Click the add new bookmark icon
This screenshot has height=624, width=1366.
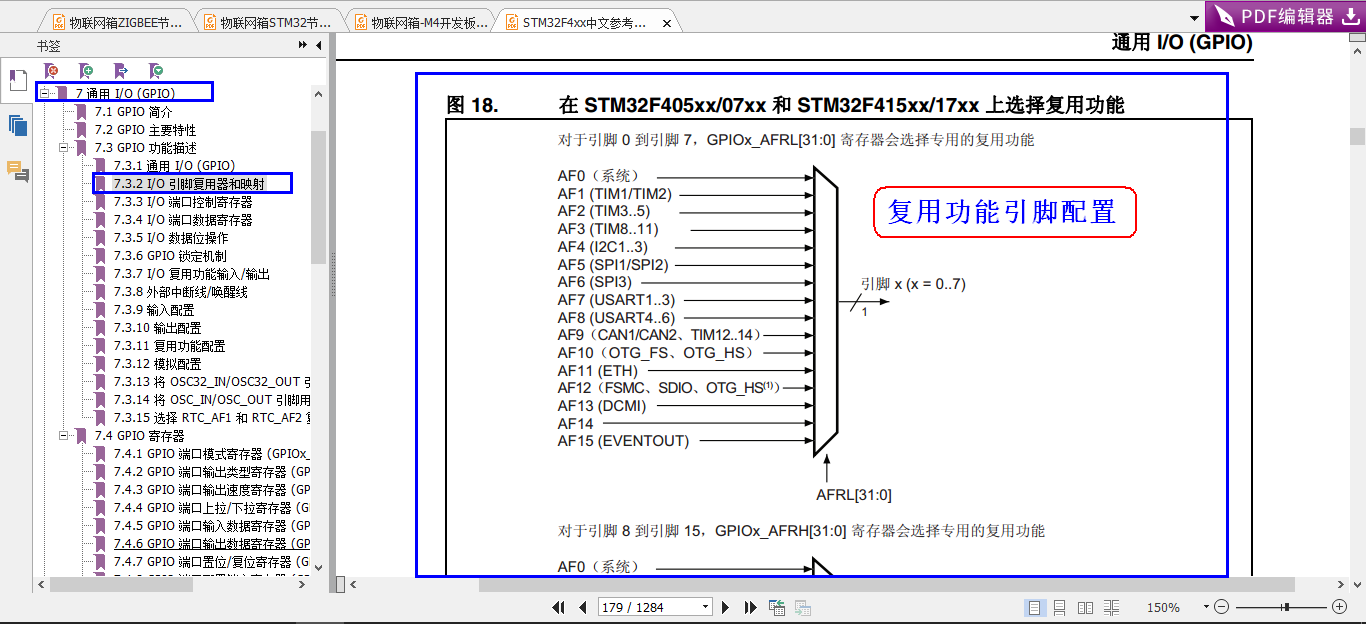tap(86, 71)
